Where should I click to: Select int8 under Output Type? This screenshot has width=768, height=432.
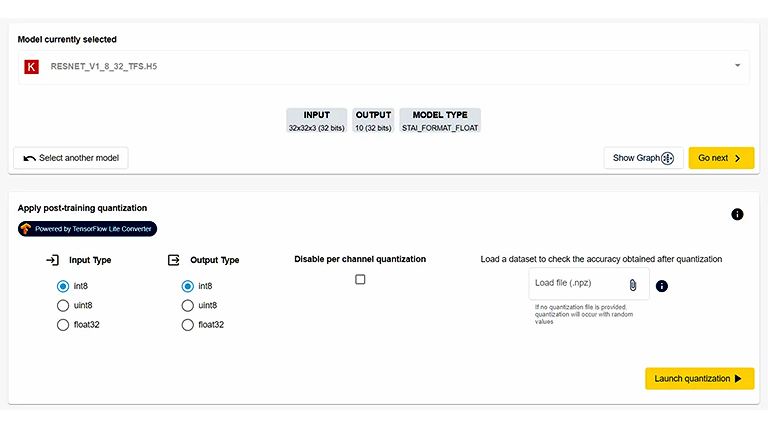click(187, 286)
